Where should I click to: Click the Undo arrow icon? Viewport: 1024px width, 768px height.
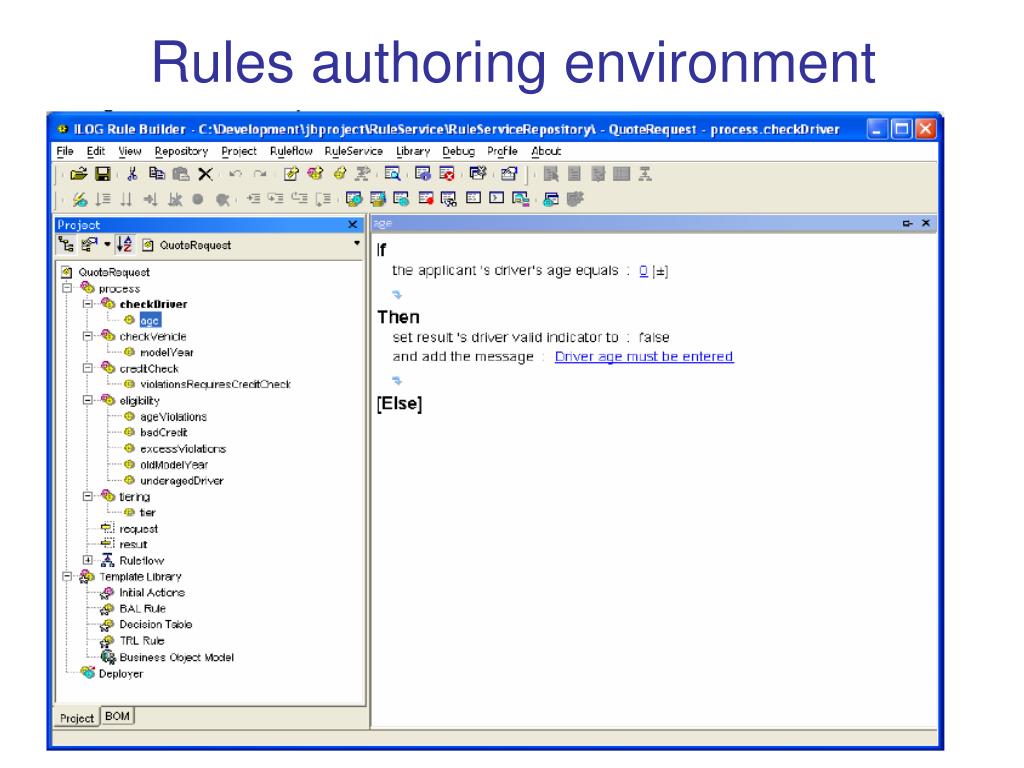[x=236, y=174]
